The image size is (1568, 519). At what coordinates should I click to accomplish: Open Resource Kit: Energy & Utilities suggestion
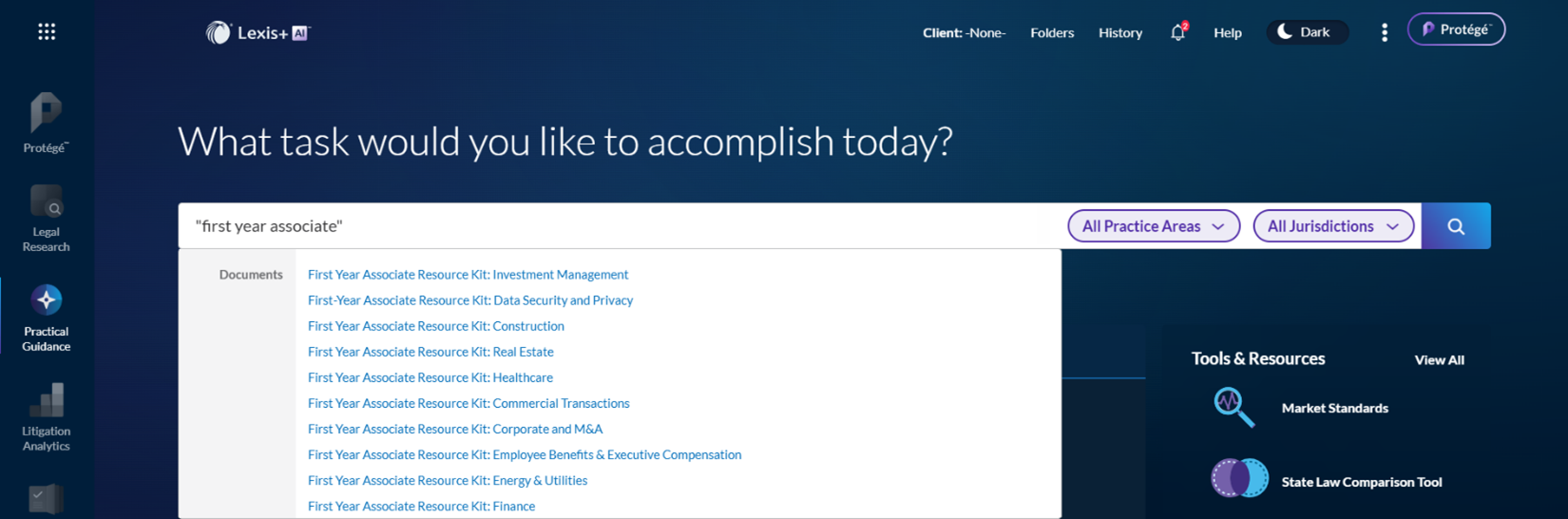(448, 480)
